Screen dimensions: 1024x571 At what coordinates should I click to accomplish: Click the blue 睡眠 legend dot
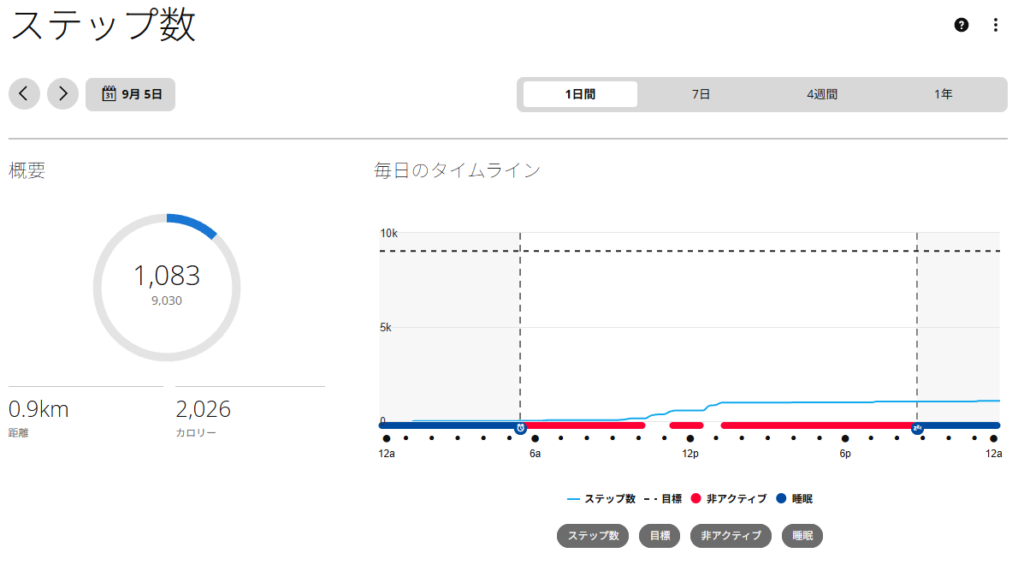coord(781,498)
